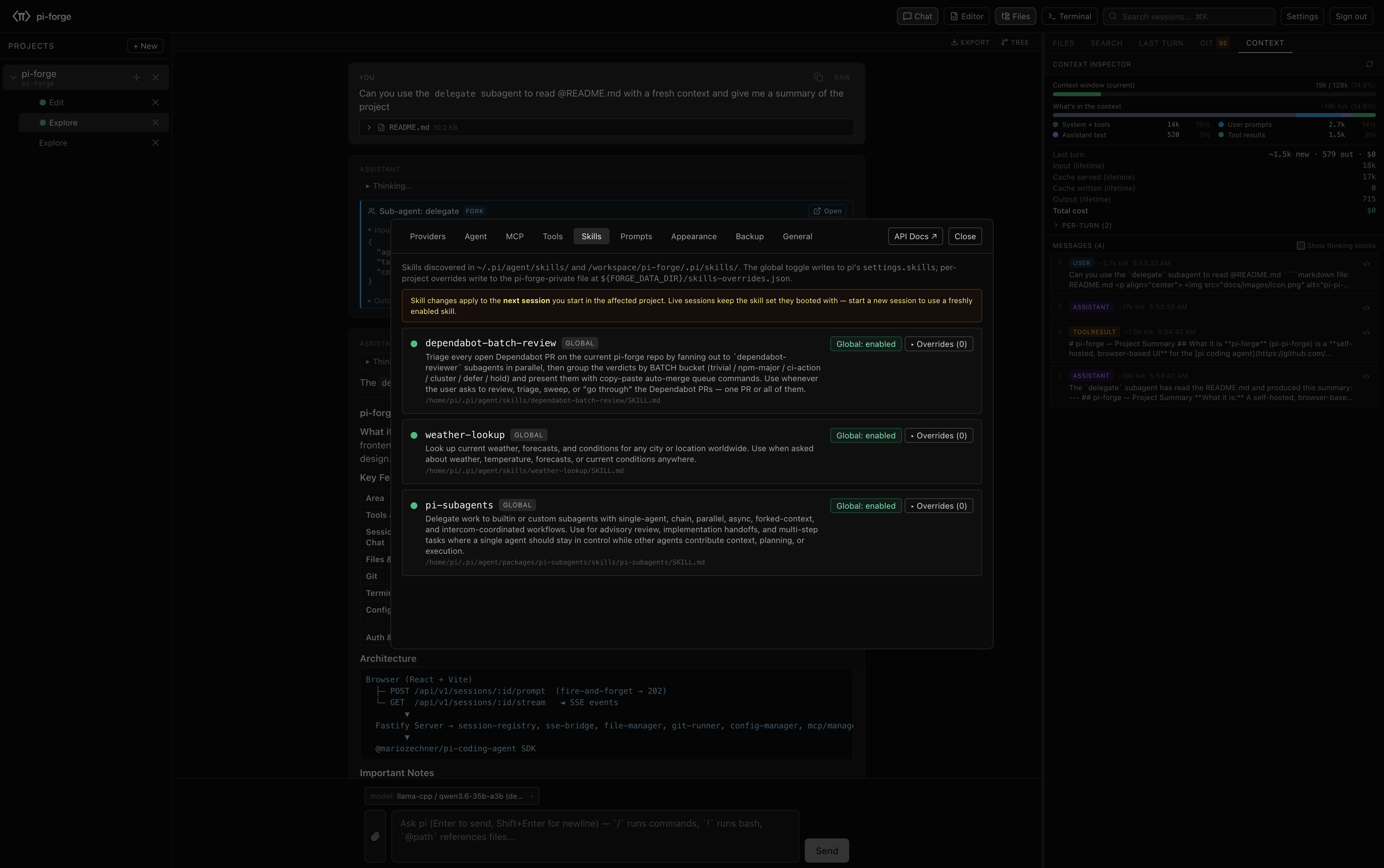
Task: Switch to the Tools settings tab
Action: coord(552,237)
